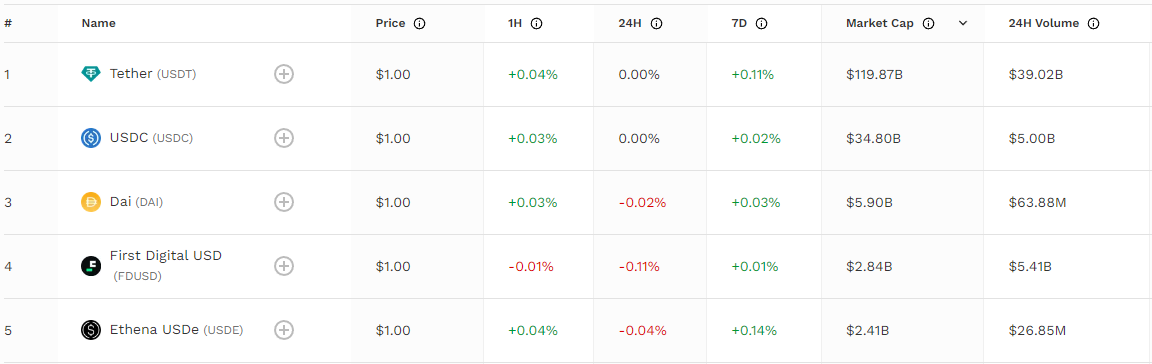1152x364 pixels.
Task: Click the # rank column header
Action: (x=7, y=24)
